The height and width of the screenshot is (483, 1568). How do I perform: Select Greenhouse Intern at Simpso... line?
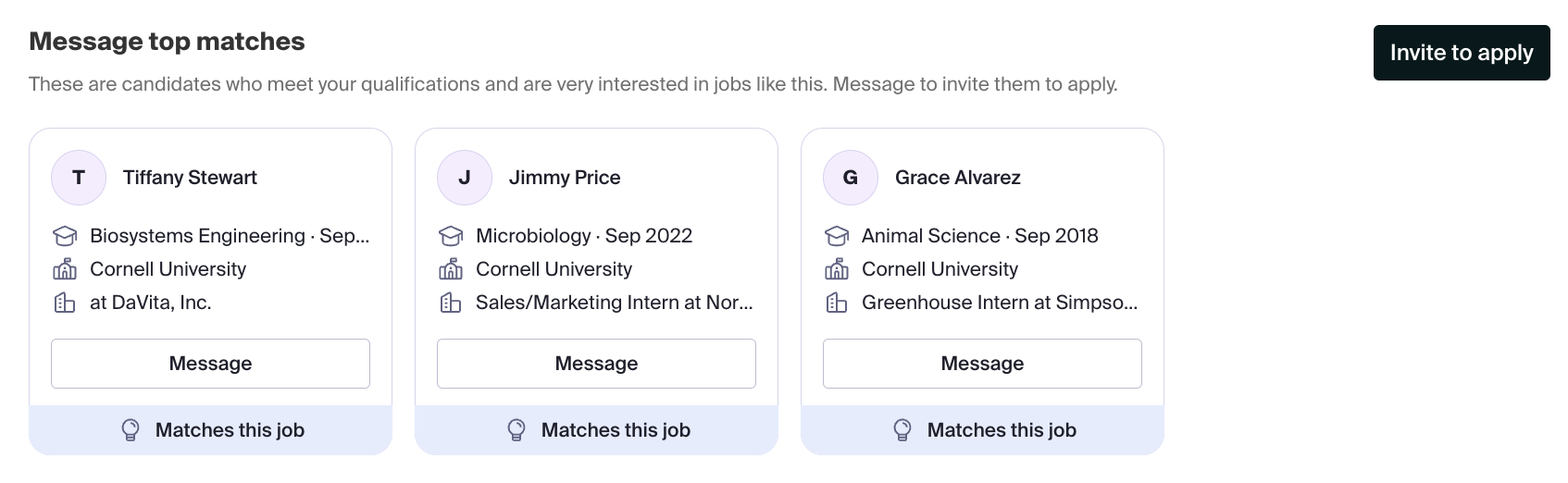tap(1000, 303)
